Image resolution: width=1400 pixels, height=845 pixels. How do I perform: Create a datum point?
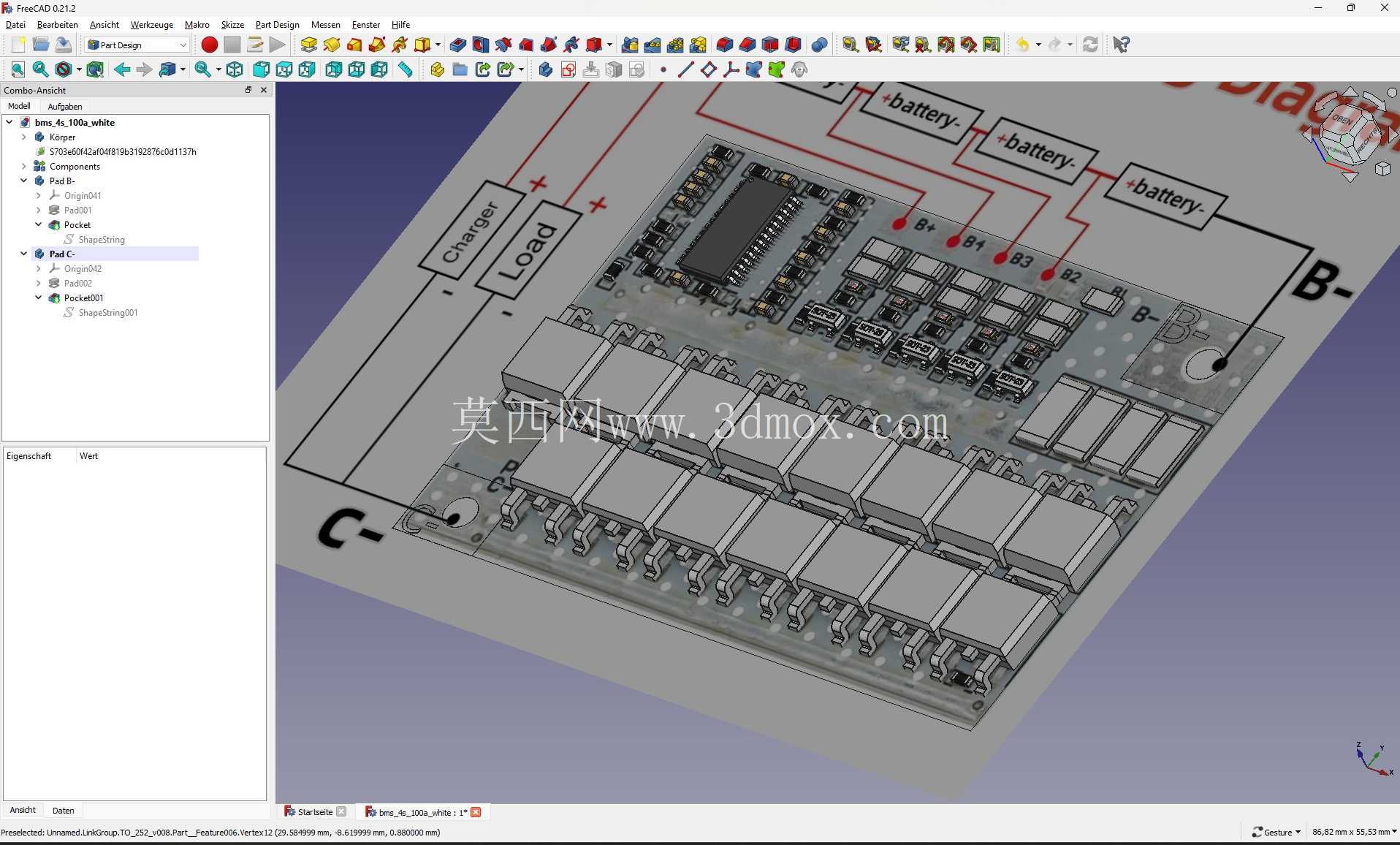(x=663, y=69)
